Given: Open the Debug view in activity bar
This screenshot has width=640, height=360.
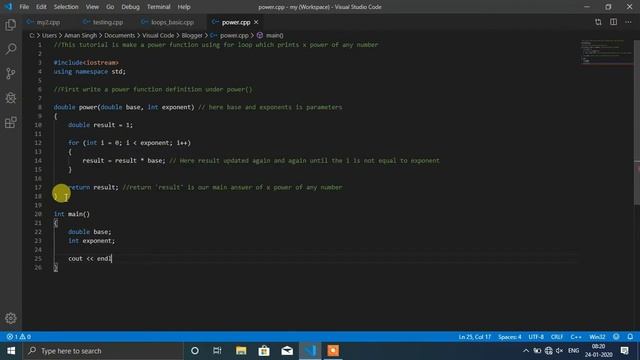Looking at the screenshot, I should click(x=11, y=98).
